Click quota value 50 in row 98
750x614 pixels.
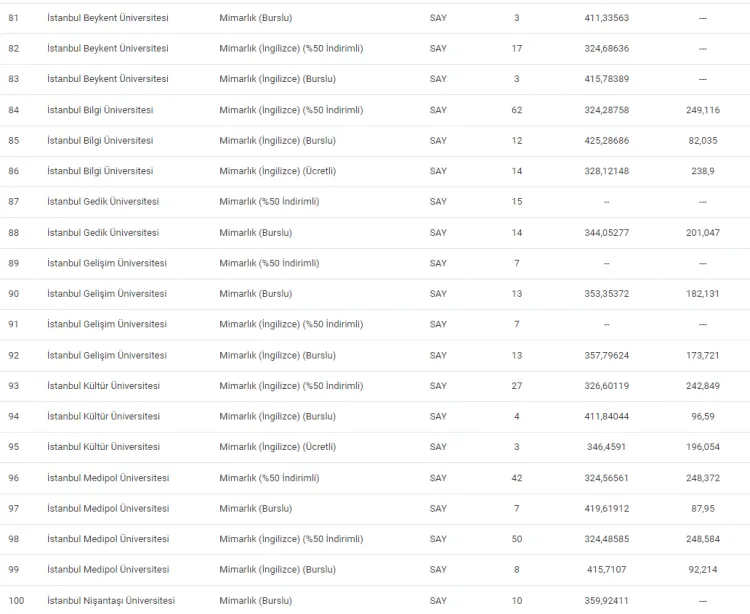[x=517, y=540]
